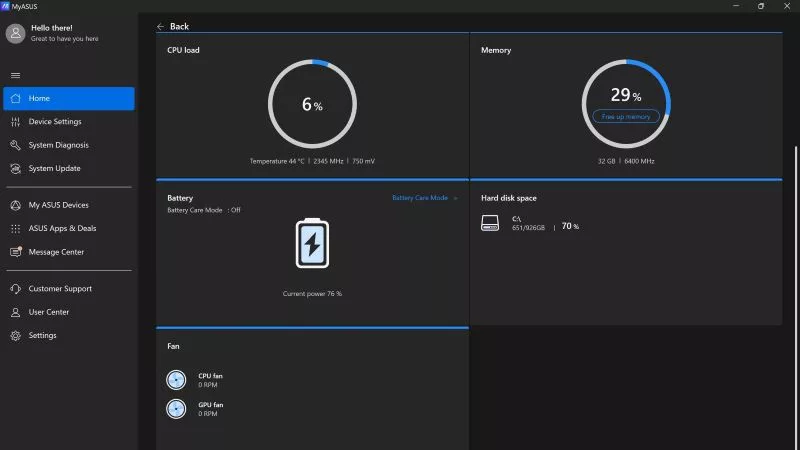
Task: Click the '70 %' disk usage value
Action: pyautogui.click(x=570, y=226)
